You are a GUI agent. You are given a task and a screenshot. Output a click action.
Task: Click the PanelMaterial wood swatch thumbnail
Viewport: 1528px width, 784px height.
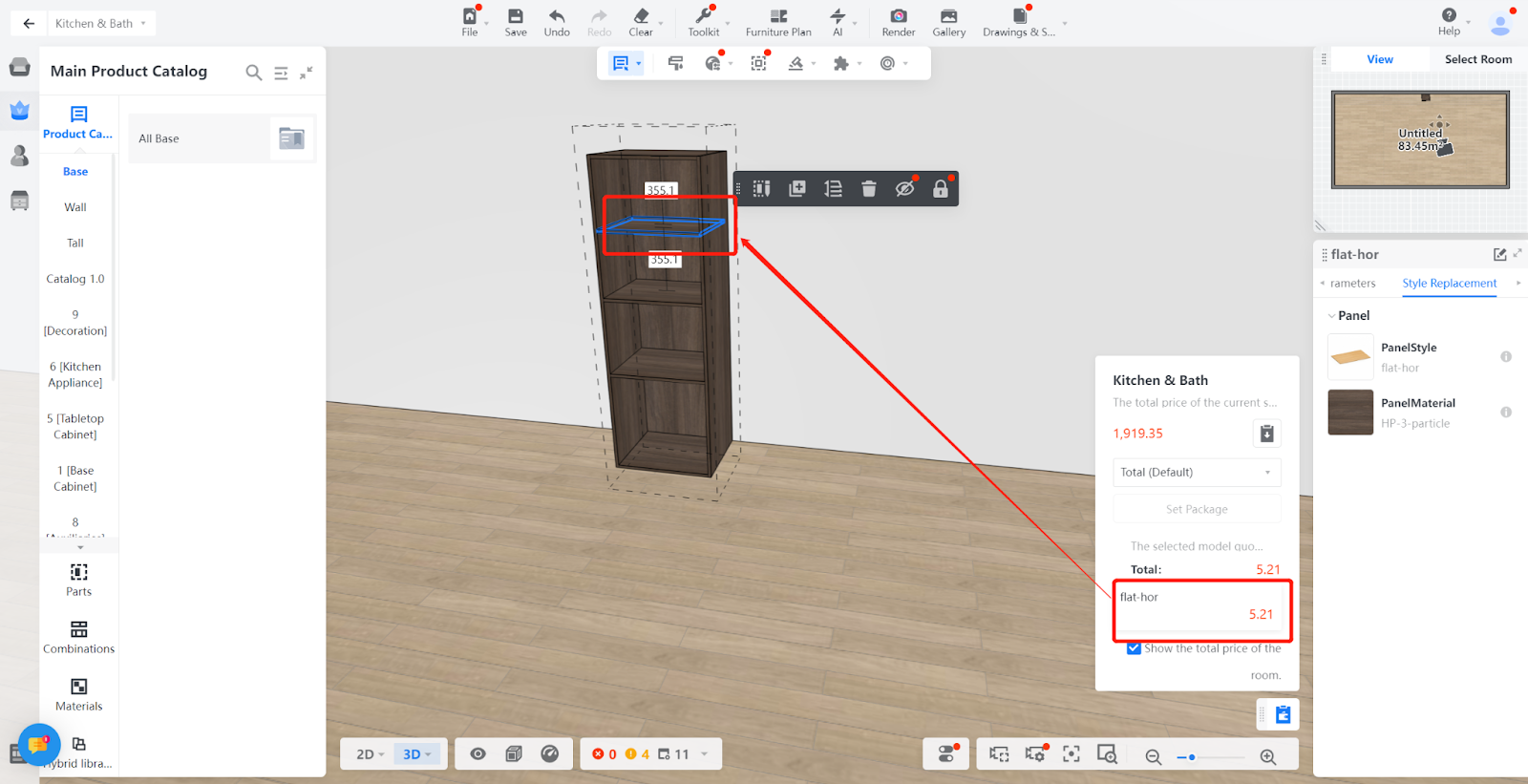click(x=1350, y=413)
